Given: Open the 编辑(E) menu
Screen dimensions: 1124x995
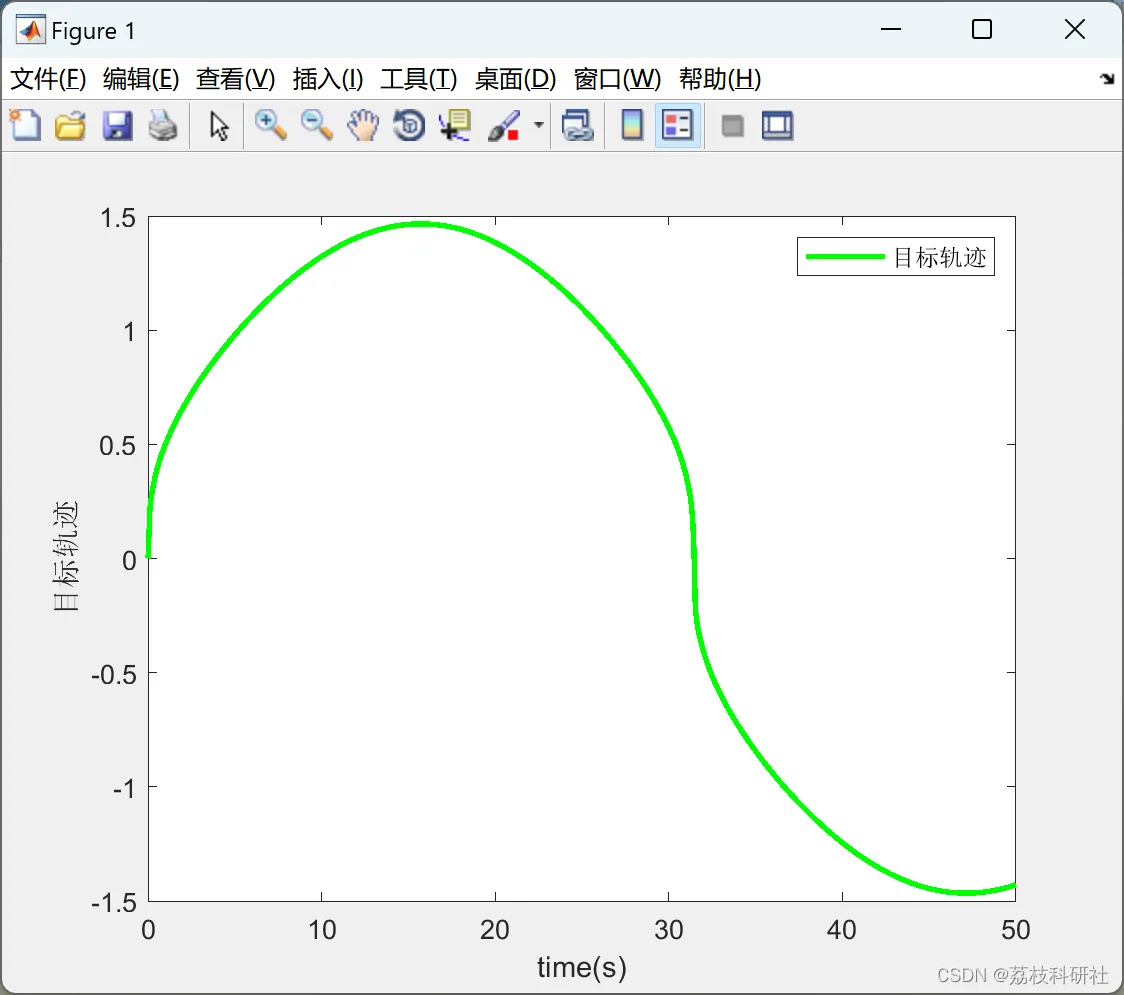Looking at the screenshot, I should coord(140,79).
